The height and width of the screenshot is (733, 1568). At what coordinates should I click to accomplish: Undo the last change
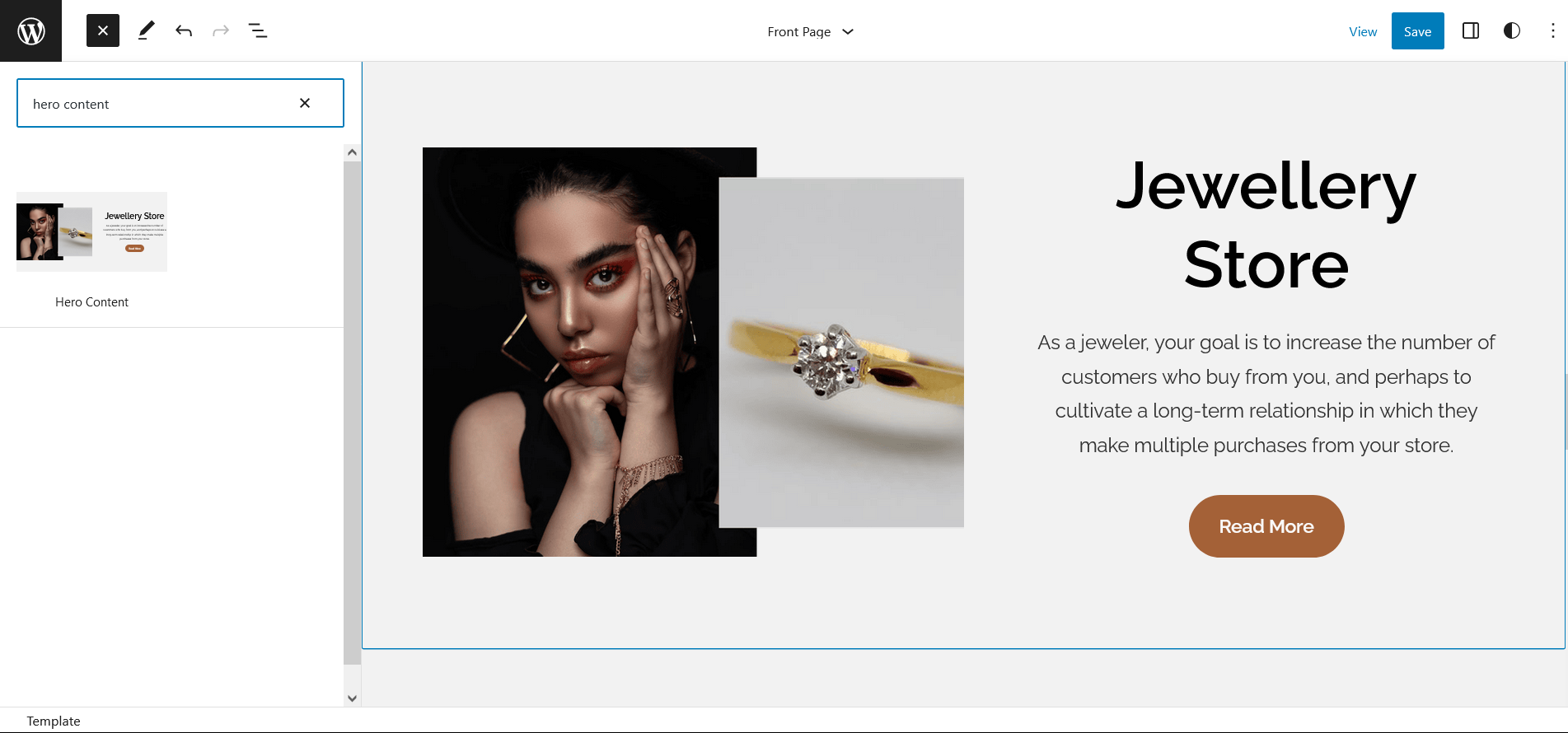coord(184,31)
